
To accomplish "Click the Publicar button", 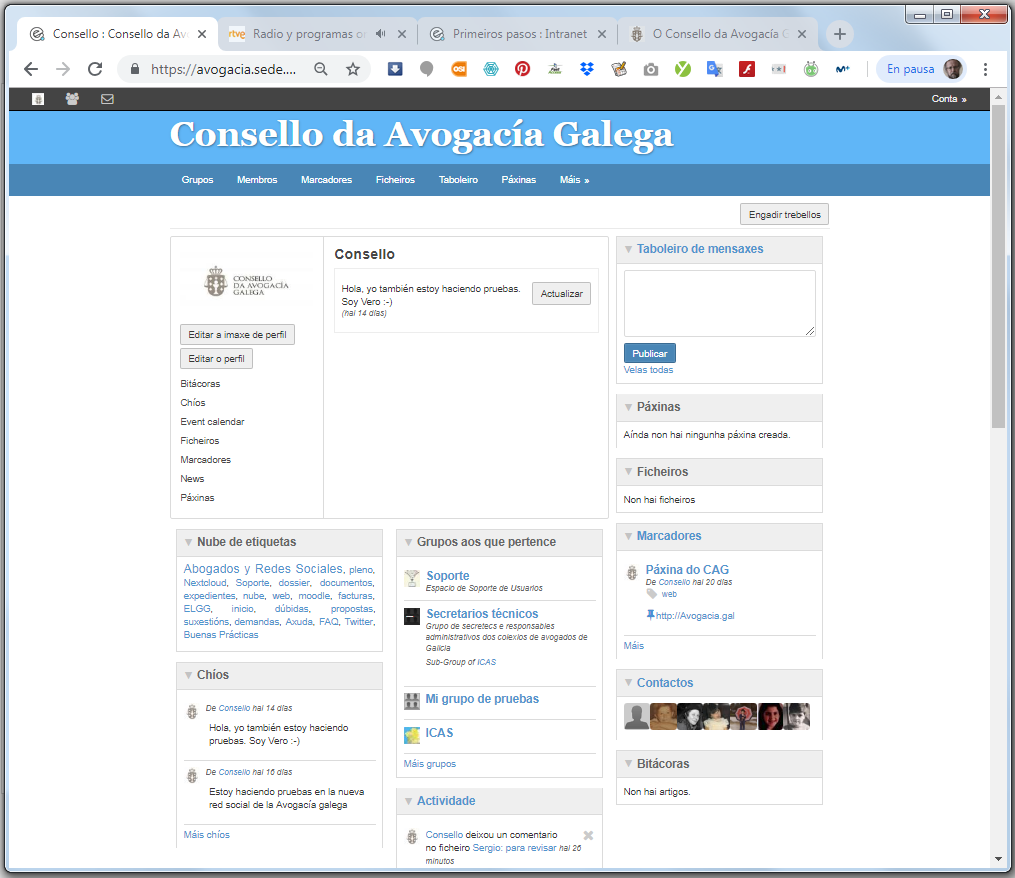I will pyautogui.click(x=650, y=353).
